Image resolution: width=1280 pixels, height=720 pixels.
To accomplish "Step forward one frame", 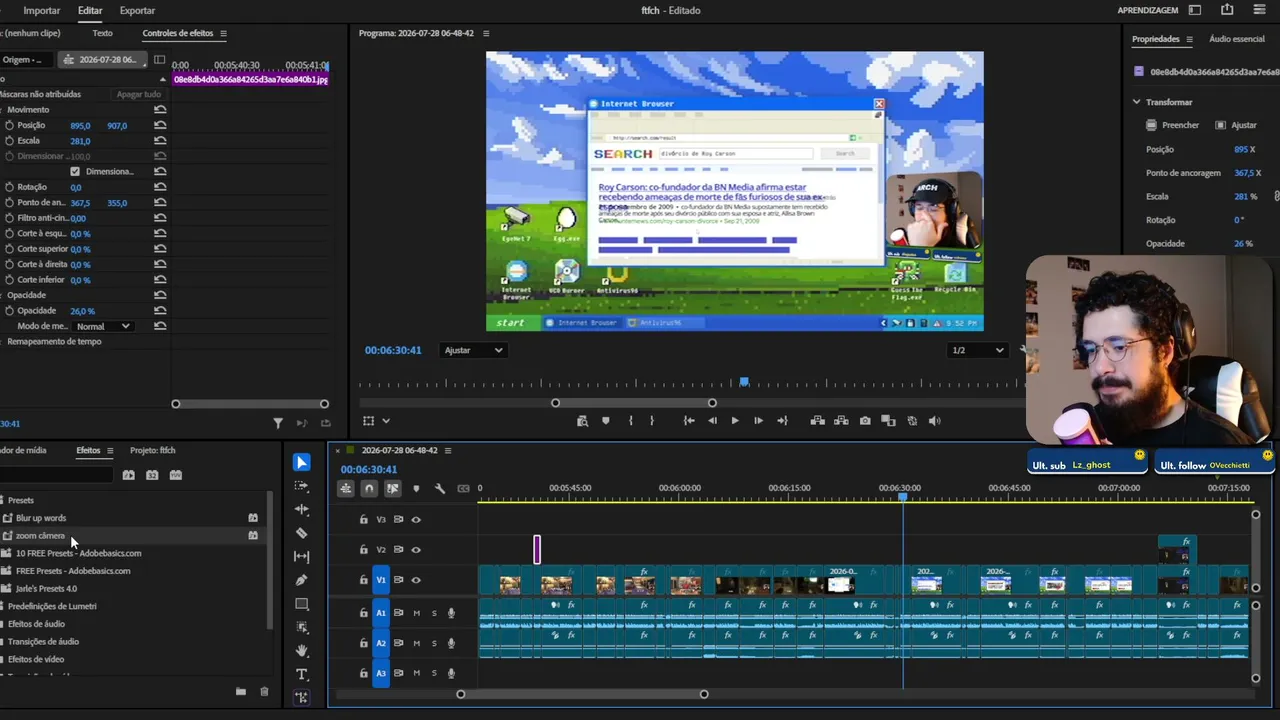I will coord(758,421).
